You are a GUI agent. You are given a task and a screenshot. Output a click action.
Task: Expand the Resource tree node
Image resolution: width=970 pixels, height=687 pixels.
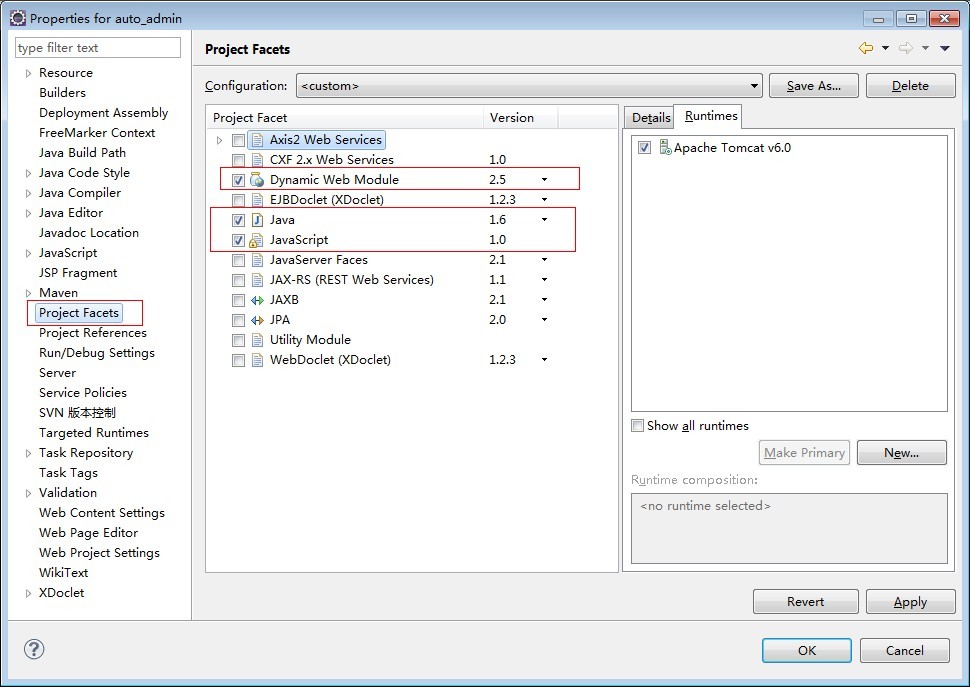28,73
